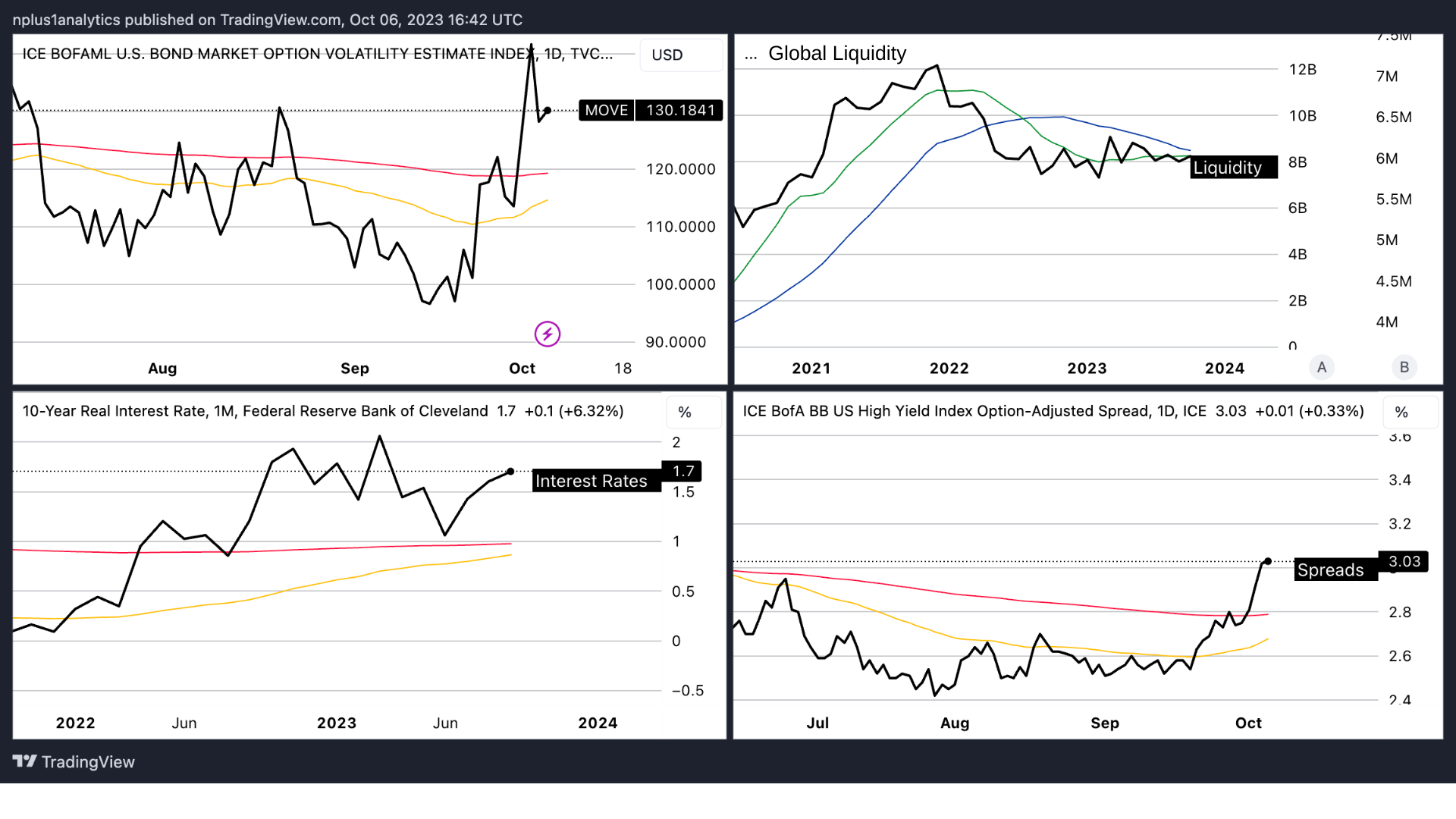Viewport: 1456px width, 819px height.
Task: Click the last data point on Interest Rates chart
Action: point(510,472)
